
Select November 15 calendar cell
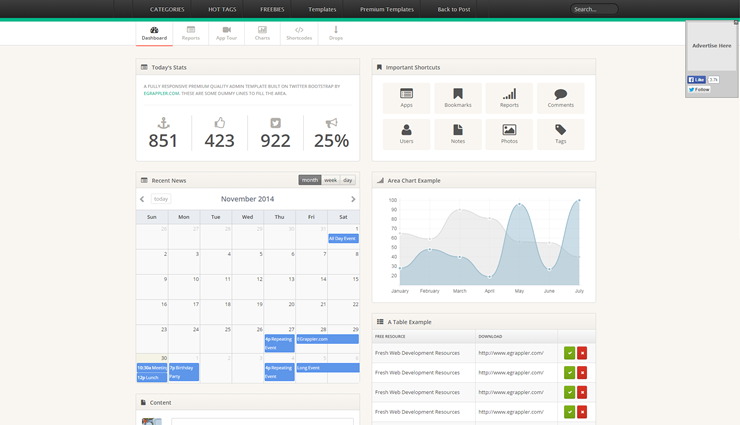point(343,287)
